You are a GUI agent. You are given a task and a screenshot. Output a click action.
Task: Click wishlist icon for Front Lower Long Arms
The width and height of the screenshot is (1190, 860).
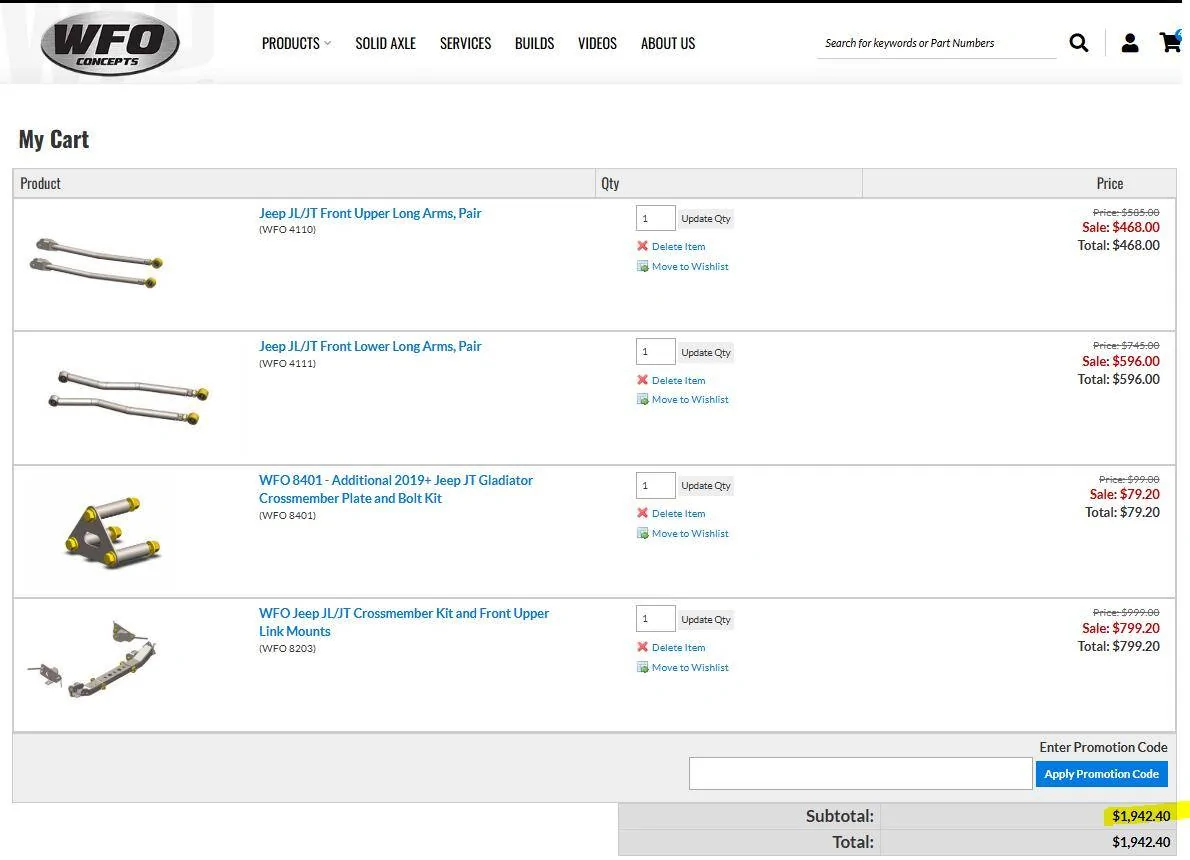coord(642,399)
